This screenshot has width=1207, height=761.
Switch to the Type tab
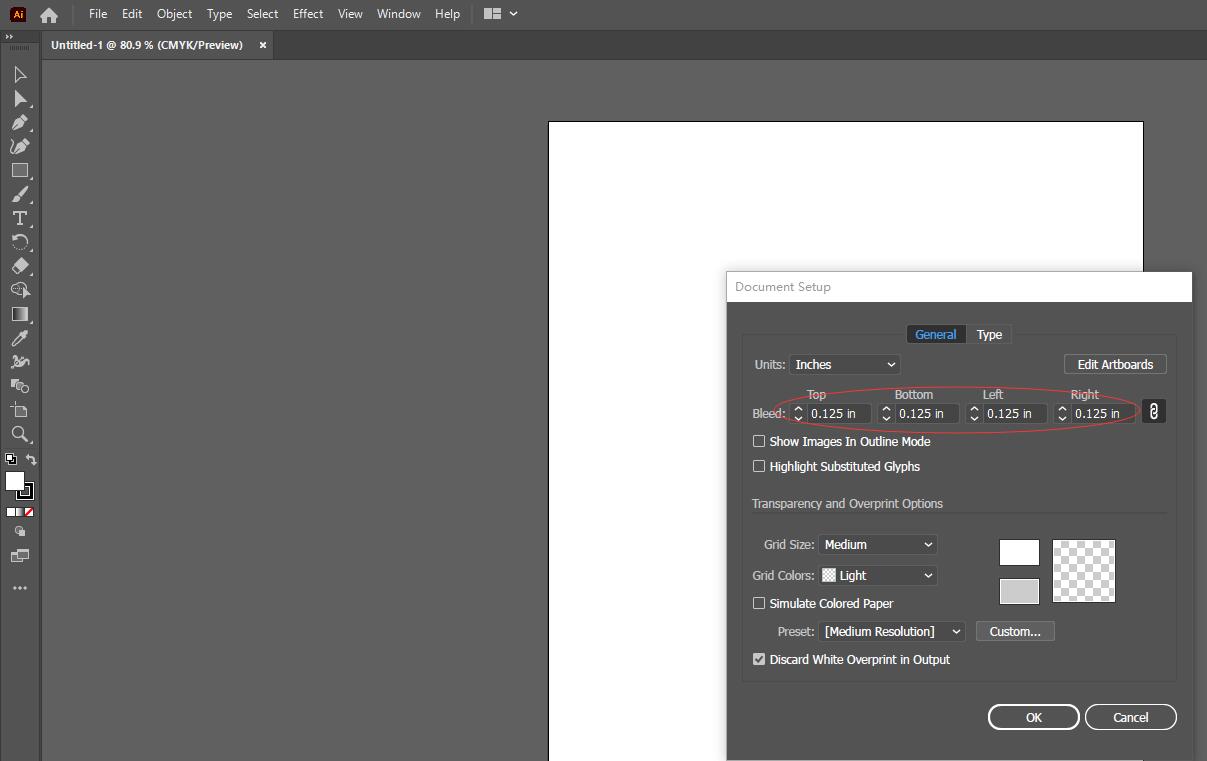click(x=989, y=334)
